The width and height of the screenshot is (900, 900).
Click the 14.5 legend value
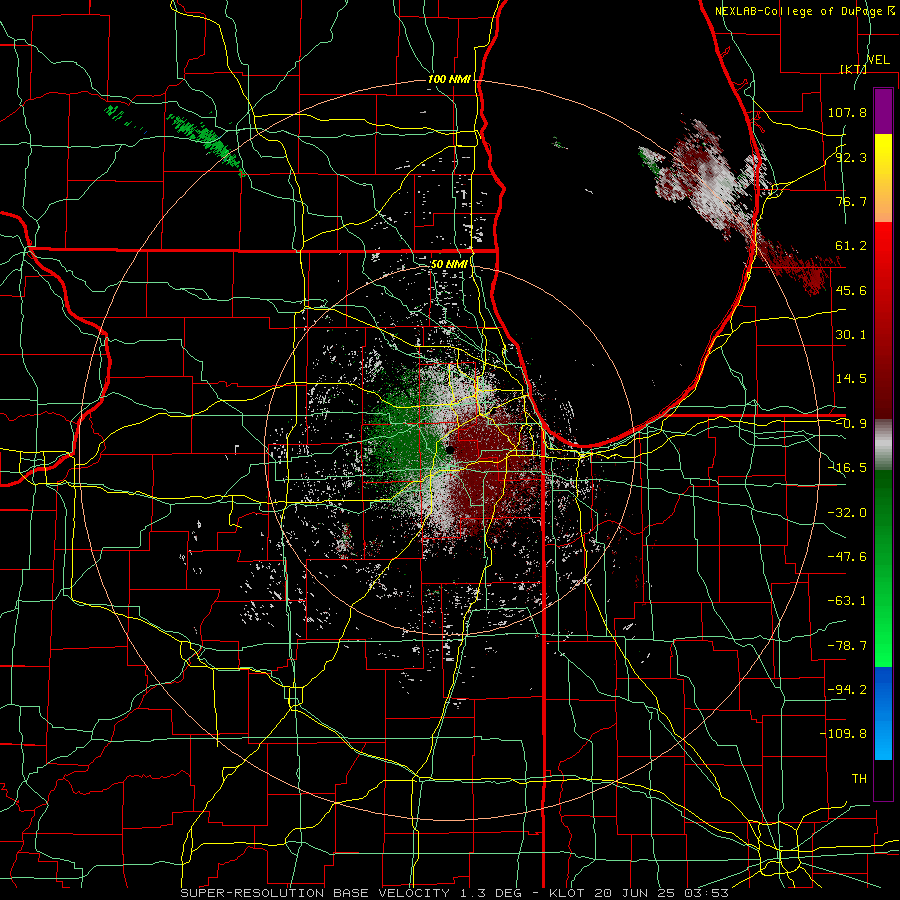(851, 379)
